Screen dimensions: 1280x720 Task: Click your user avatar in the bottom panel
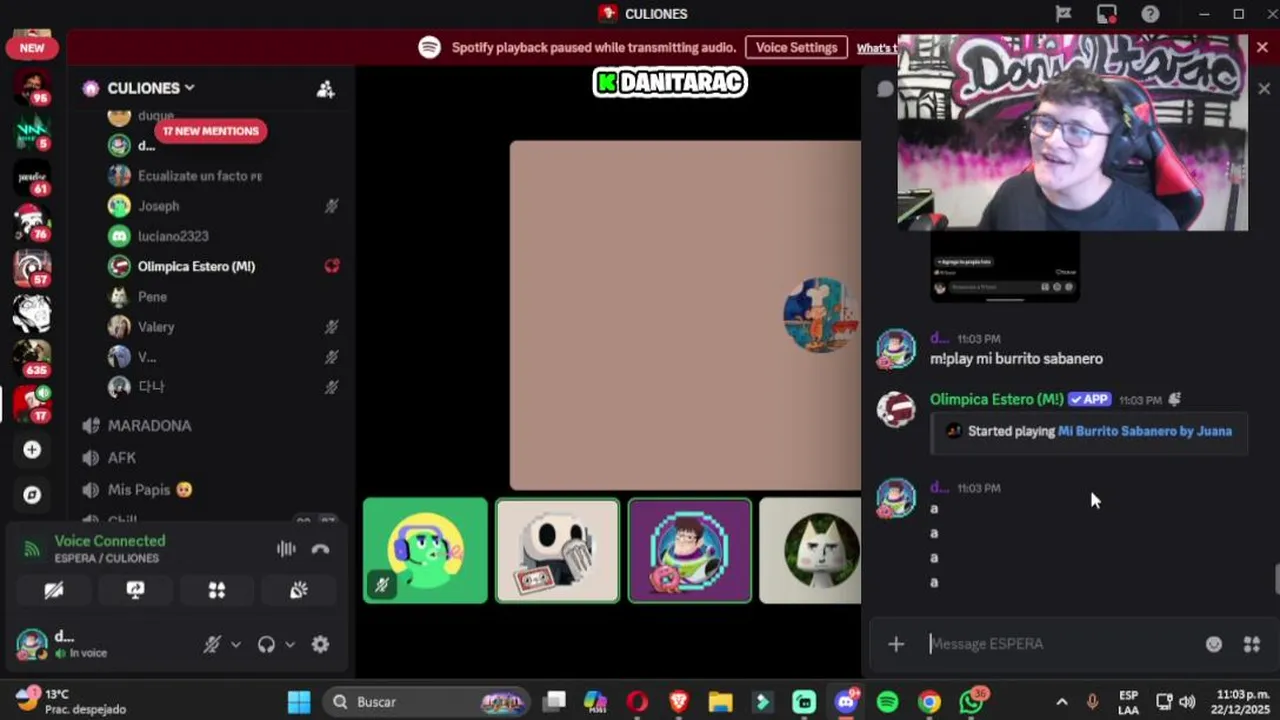pyautogui.click(x=32, y=645)
